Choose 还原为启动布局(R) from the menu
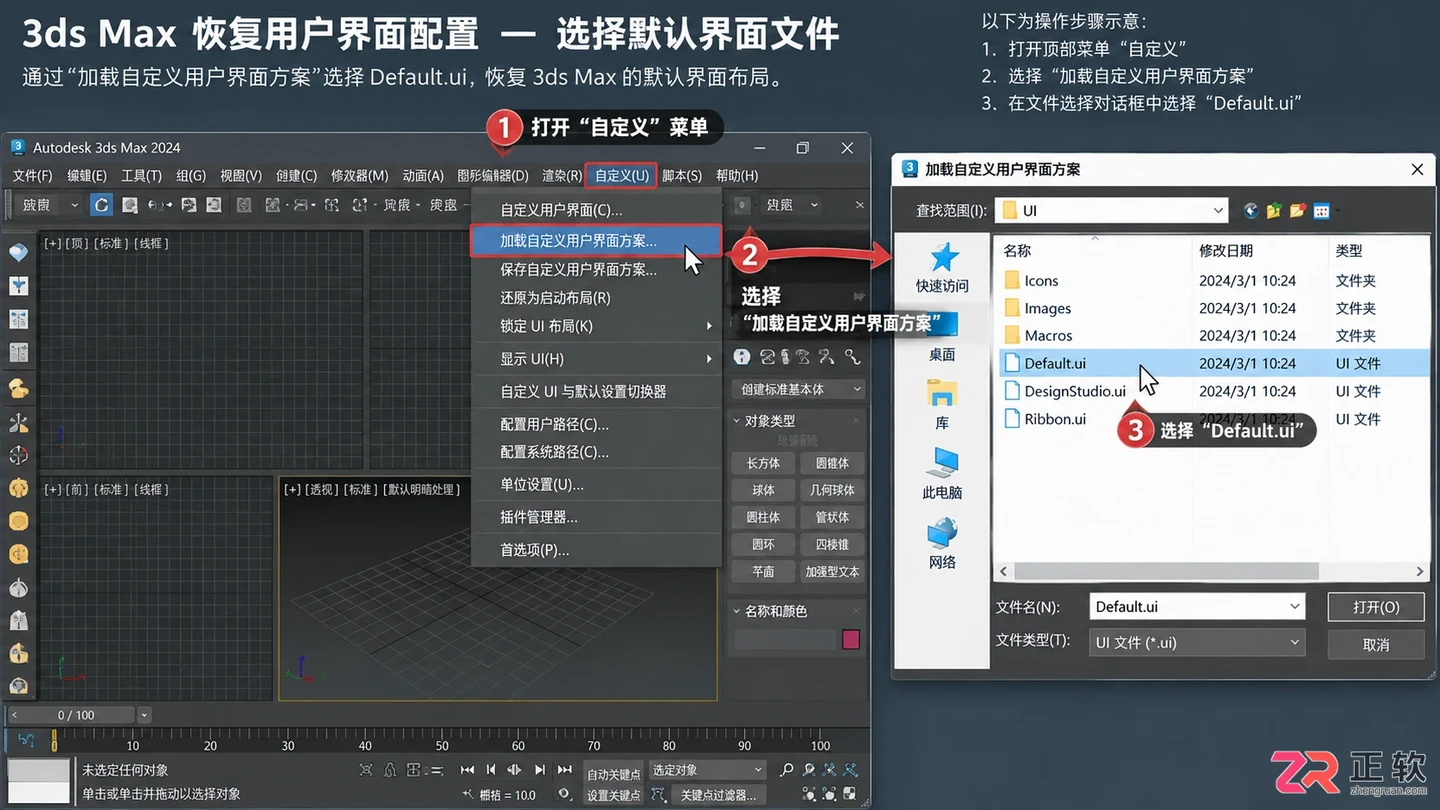Image resolution: width=1440 pixels, height=810 pixels. tap(596, 298)
